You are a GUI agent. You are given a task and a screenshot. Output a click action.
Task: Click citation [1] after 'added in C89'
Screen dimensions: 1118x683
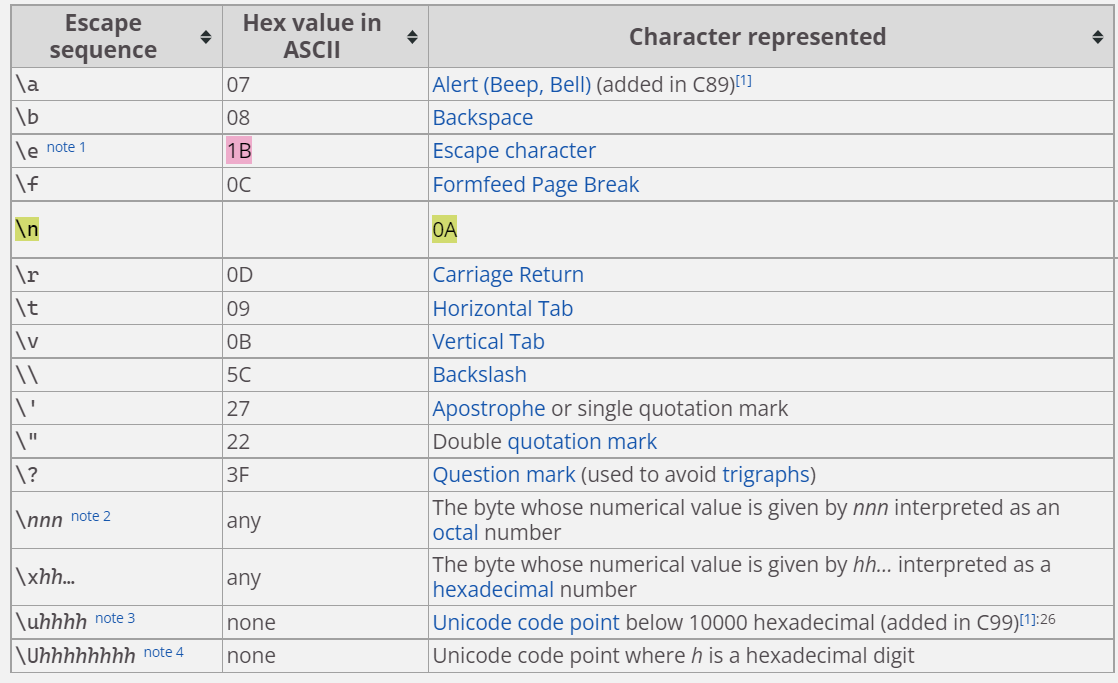(744, 81)
